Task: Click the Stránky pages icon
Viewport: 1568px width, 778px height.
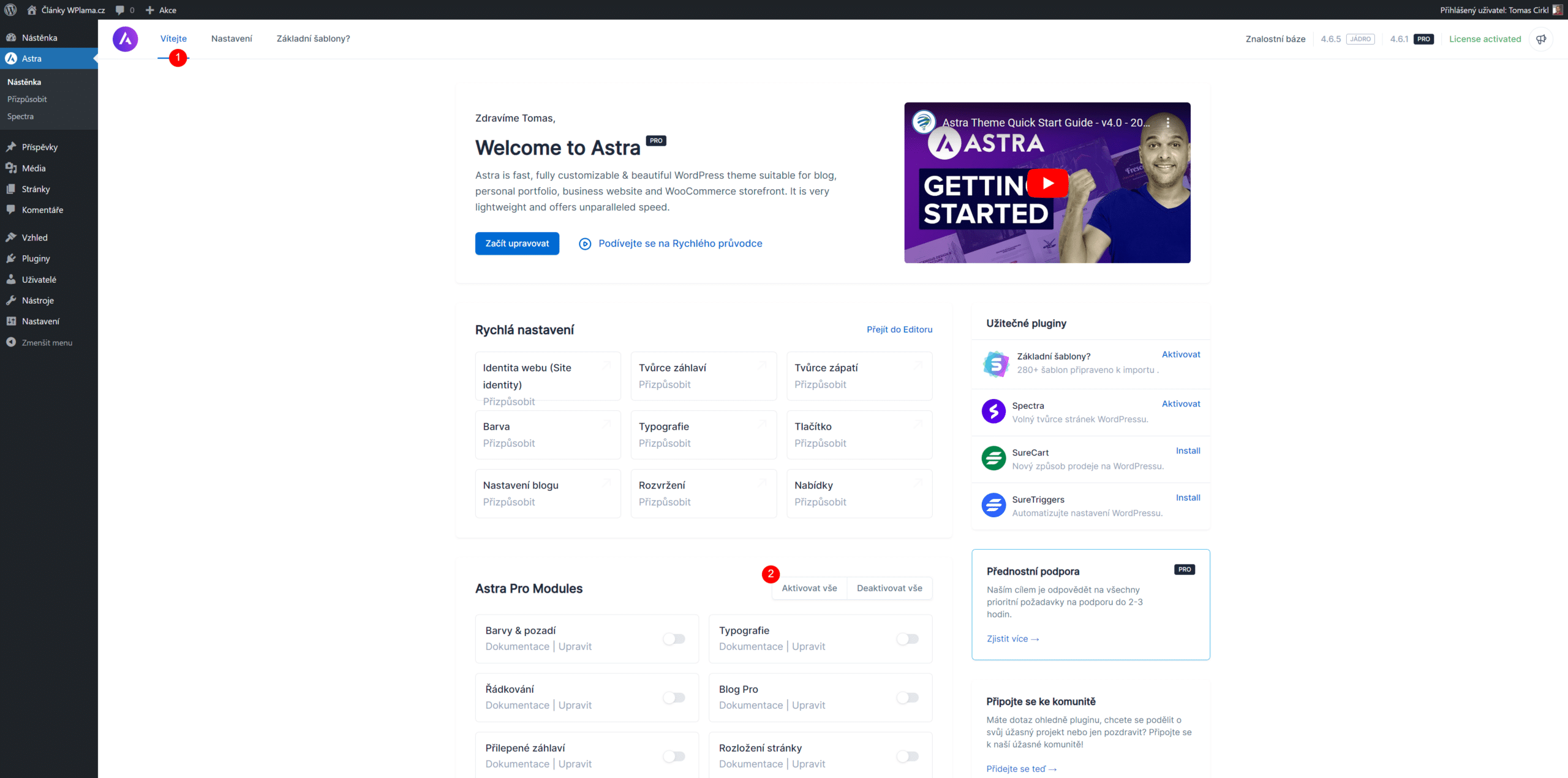Action: 11,189
